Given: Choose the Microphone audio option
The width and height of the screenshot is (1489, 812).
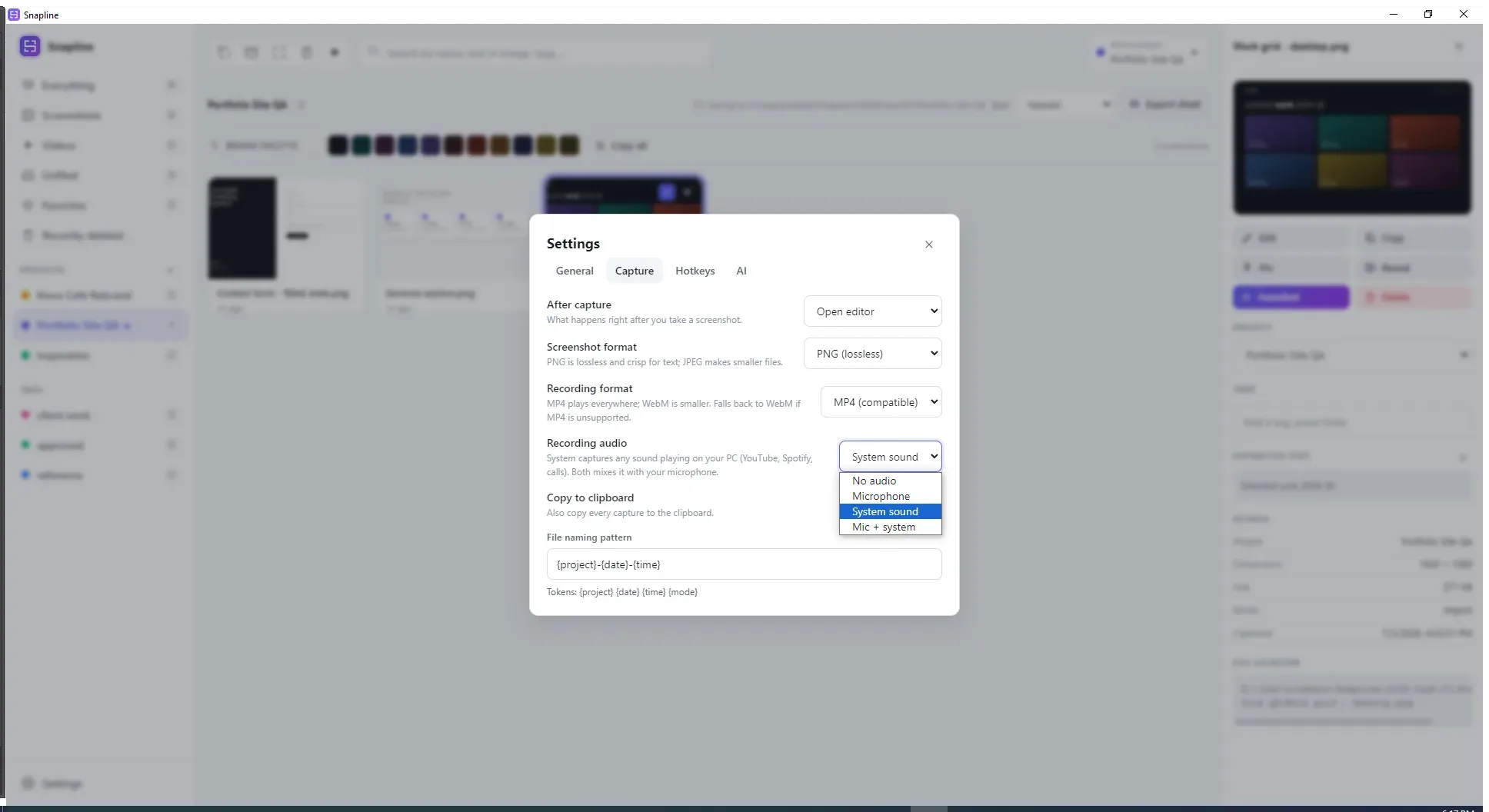Looking at the screenshot, I should tap(890, 496).
